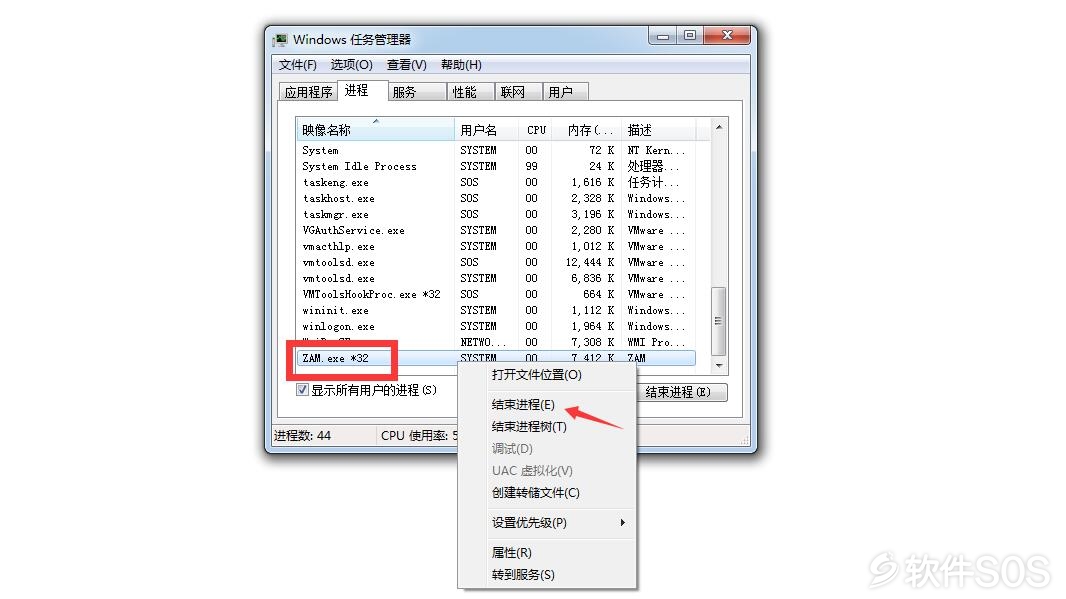
Task: Open the 性能 tab
Action: click(470, 92)
